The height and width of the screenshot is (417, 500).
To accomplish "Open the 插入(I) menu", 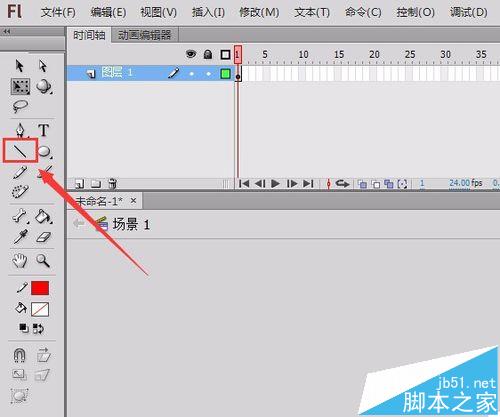I will (208, 13).
